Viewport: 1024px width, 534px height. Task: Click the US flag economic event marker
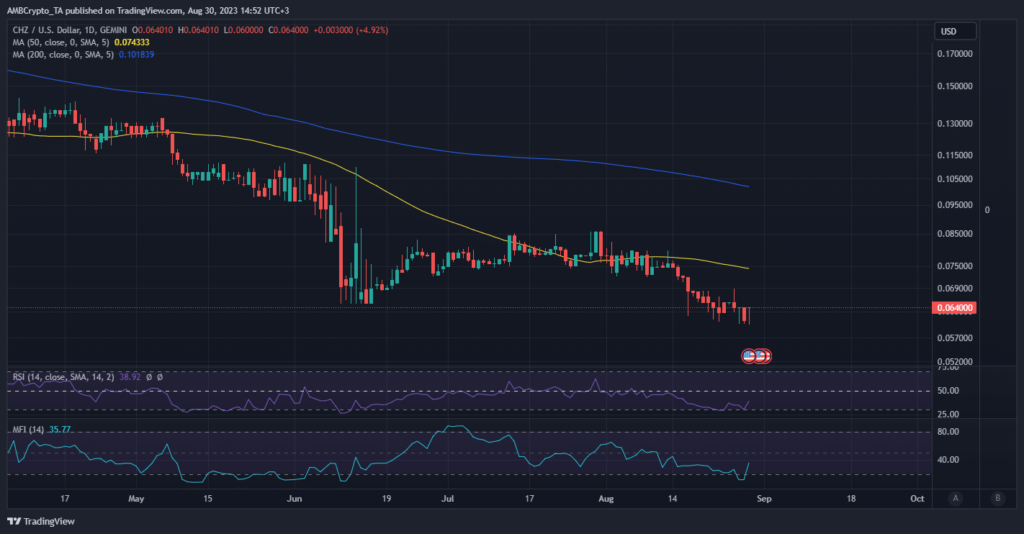[749, 355]
